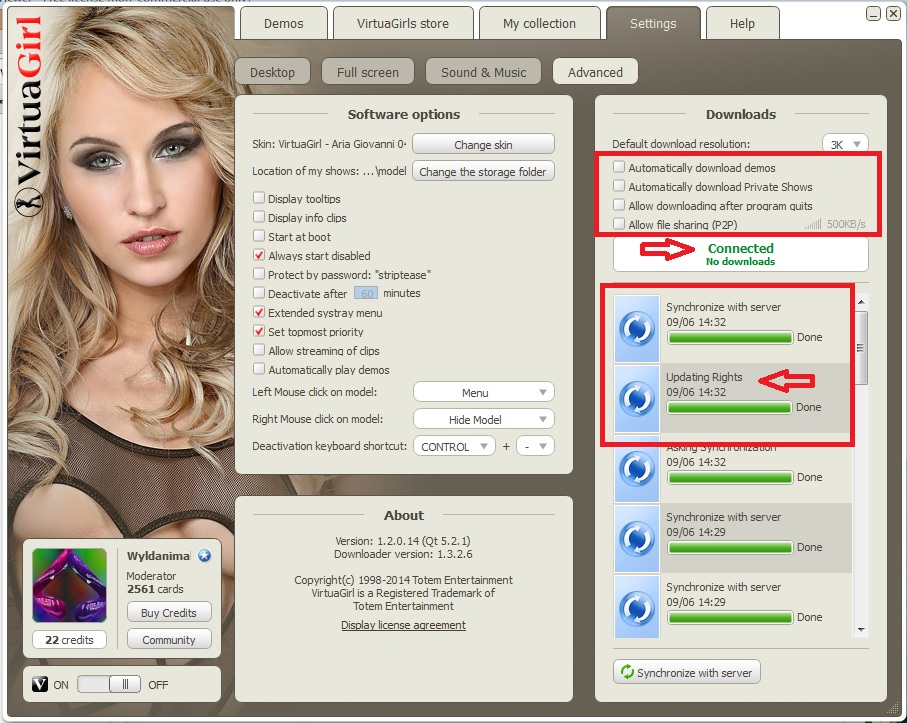Click the V logo icon beside ON
The image size is (907, 723).
tap(39, 684)
